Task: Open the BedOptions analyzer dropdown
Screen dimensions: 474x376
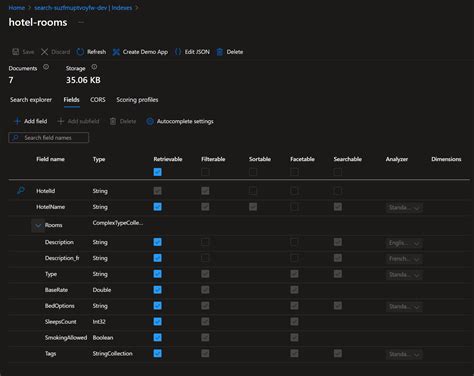Action: pyautogui.click(x=404, y=307)
